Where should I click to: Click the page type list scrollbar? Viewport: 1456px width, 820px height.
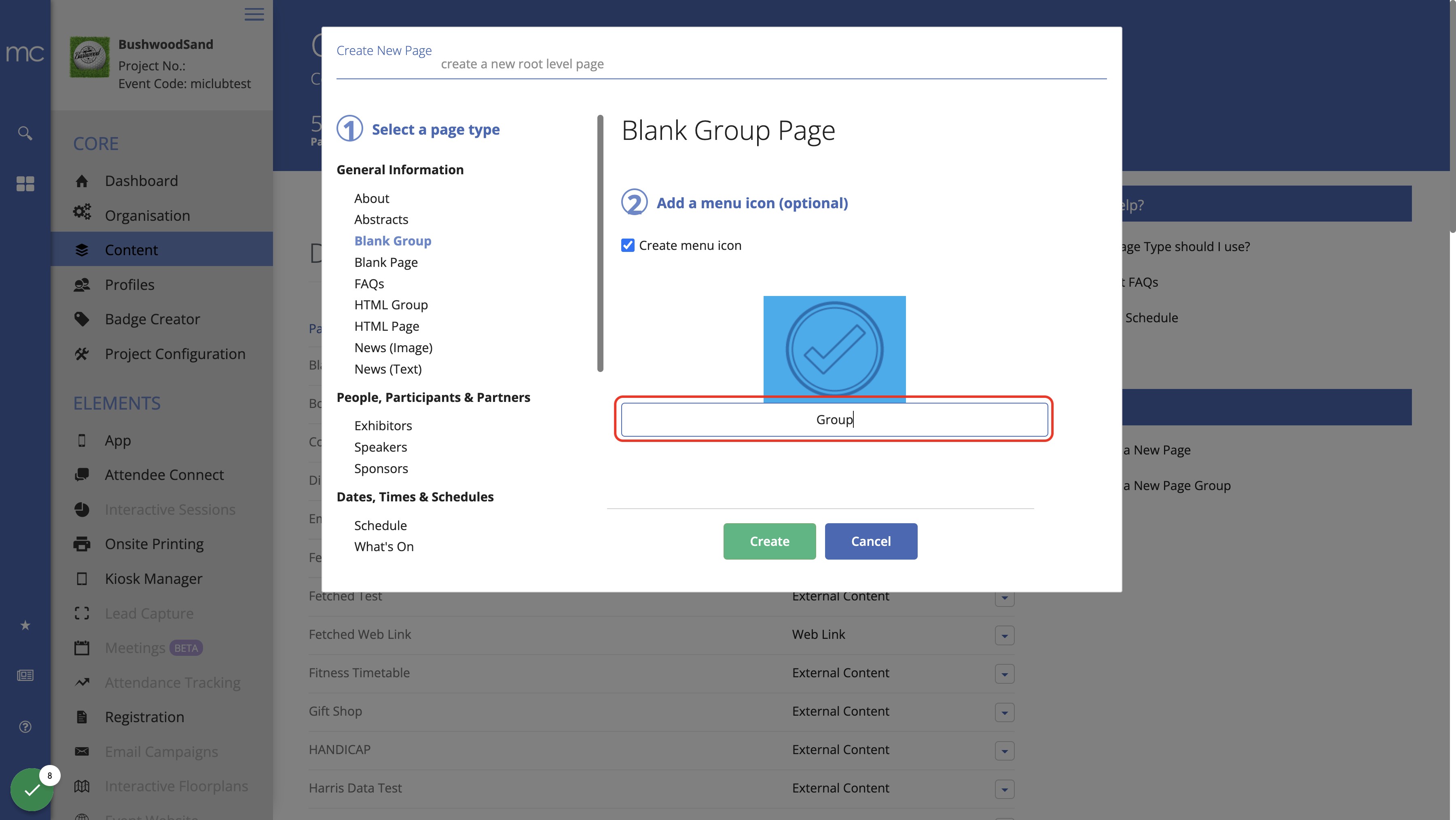coord(600,243)
